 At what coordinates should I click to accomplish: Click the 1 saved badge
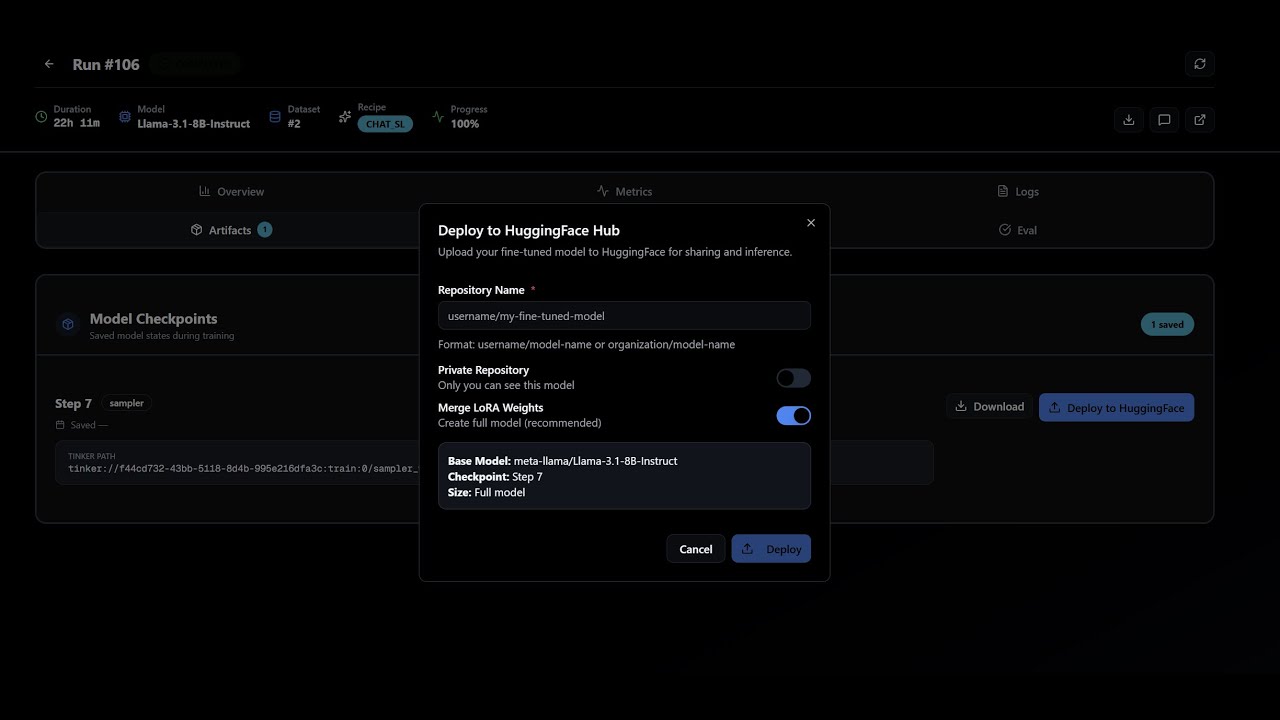[1167, 324]
